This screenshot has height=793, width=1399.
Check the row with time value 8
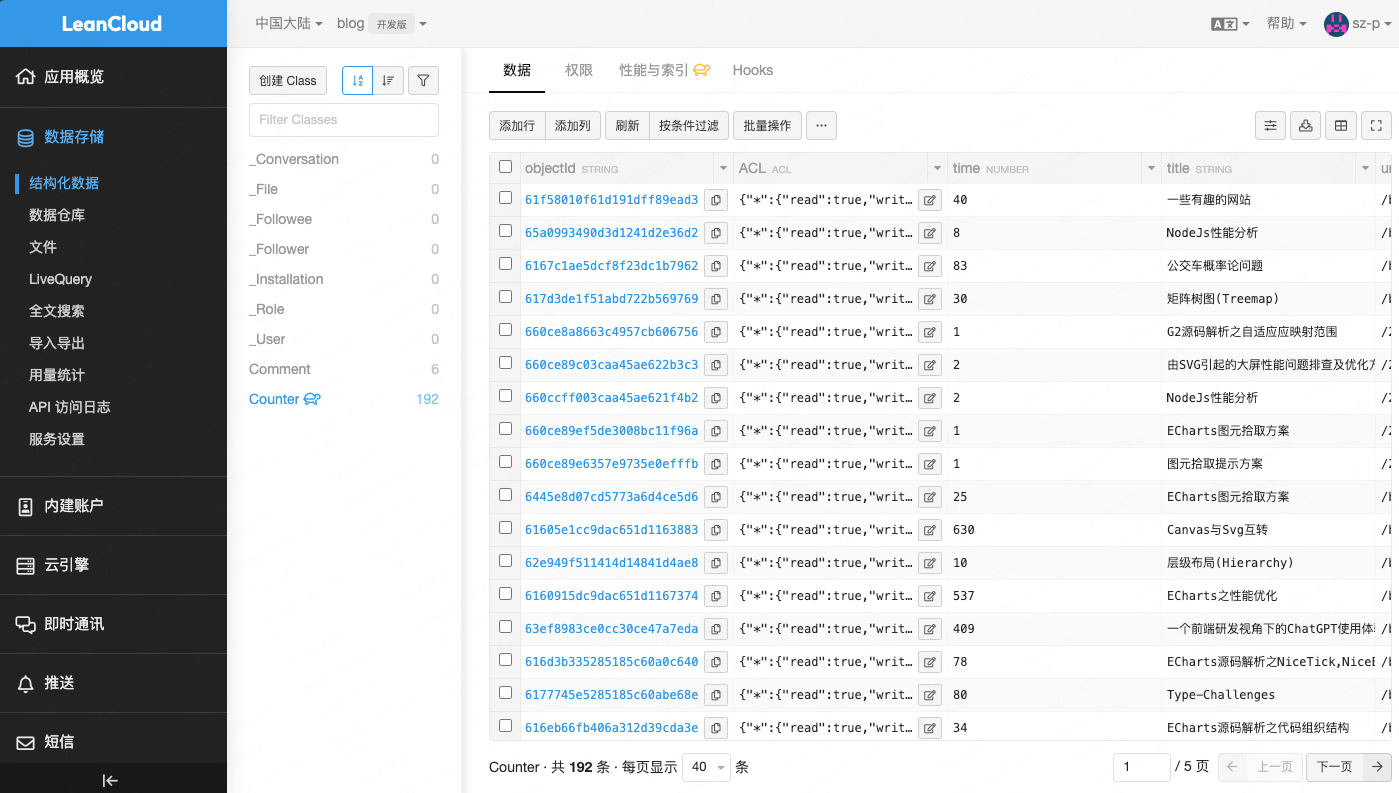(x=506, y=231)
